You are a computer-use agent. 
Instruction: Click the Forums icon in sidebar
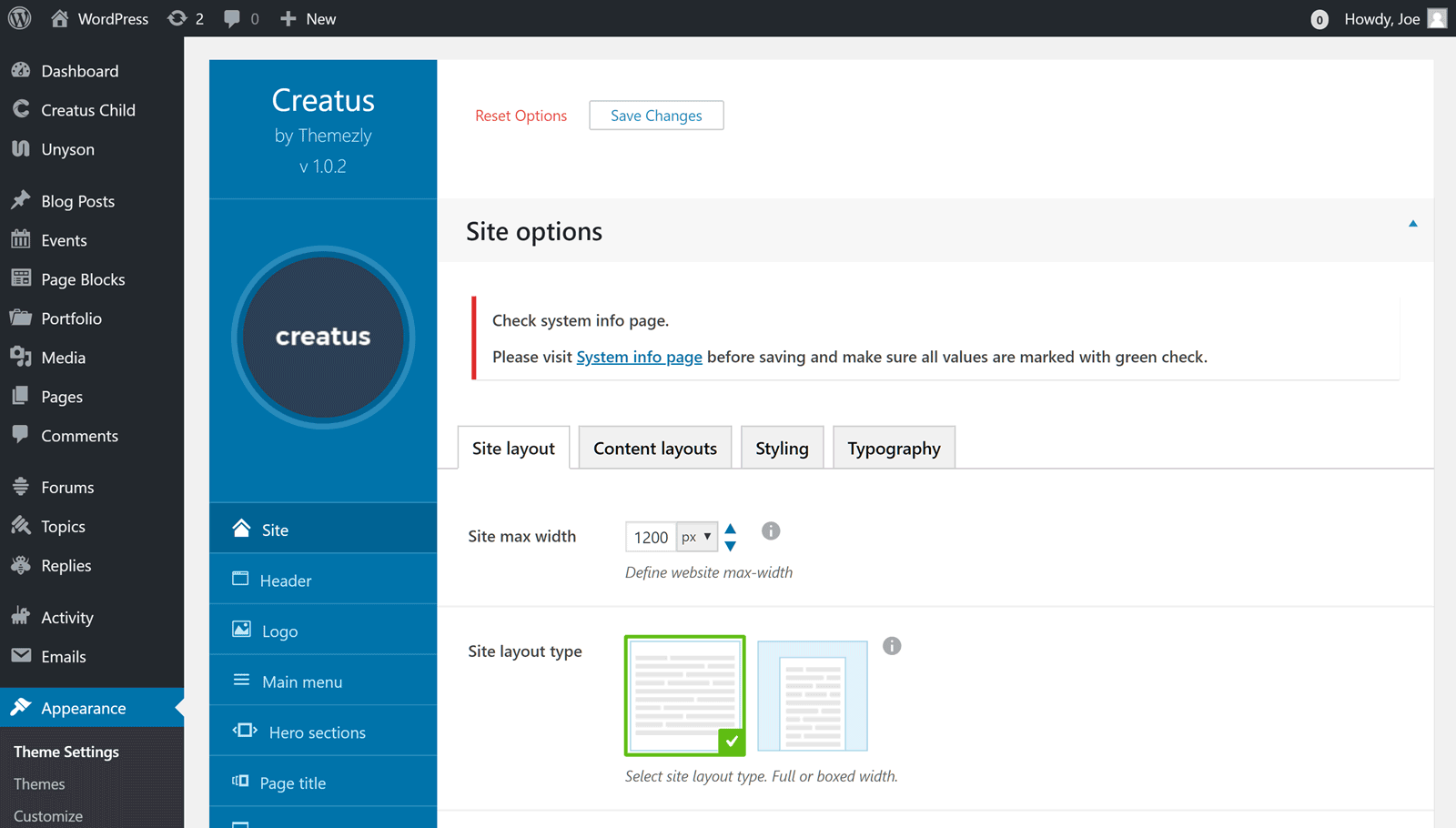pos(21,487)
